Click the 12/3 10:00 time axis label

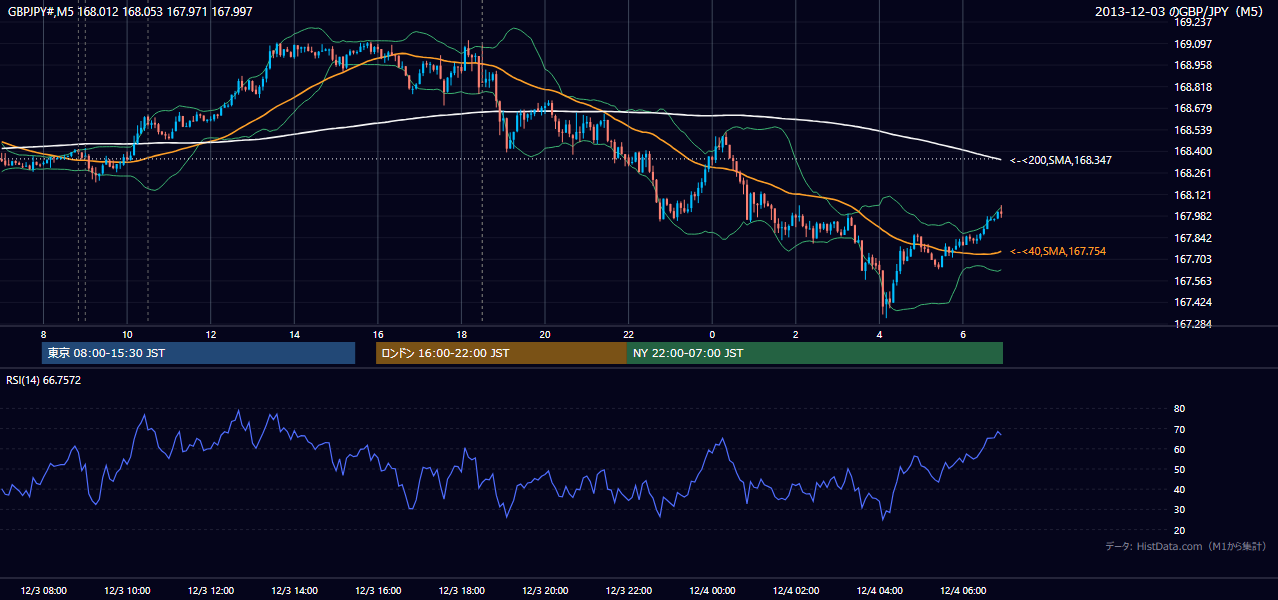pyautogui.click(x=127, y=591)
